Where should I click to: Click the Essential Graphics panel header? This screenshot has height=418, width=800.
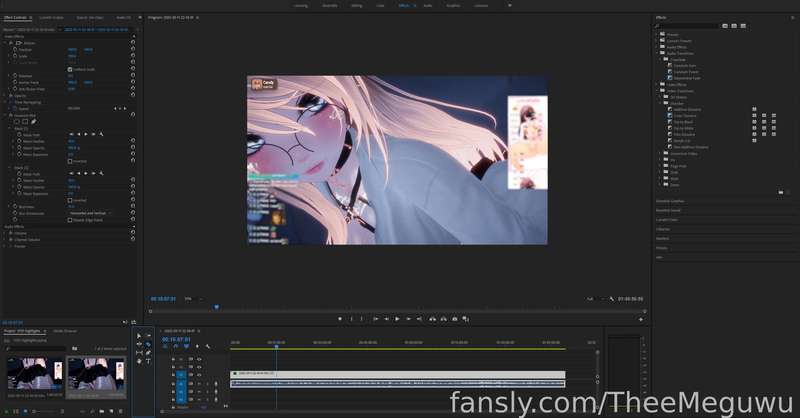click(670, 201)
